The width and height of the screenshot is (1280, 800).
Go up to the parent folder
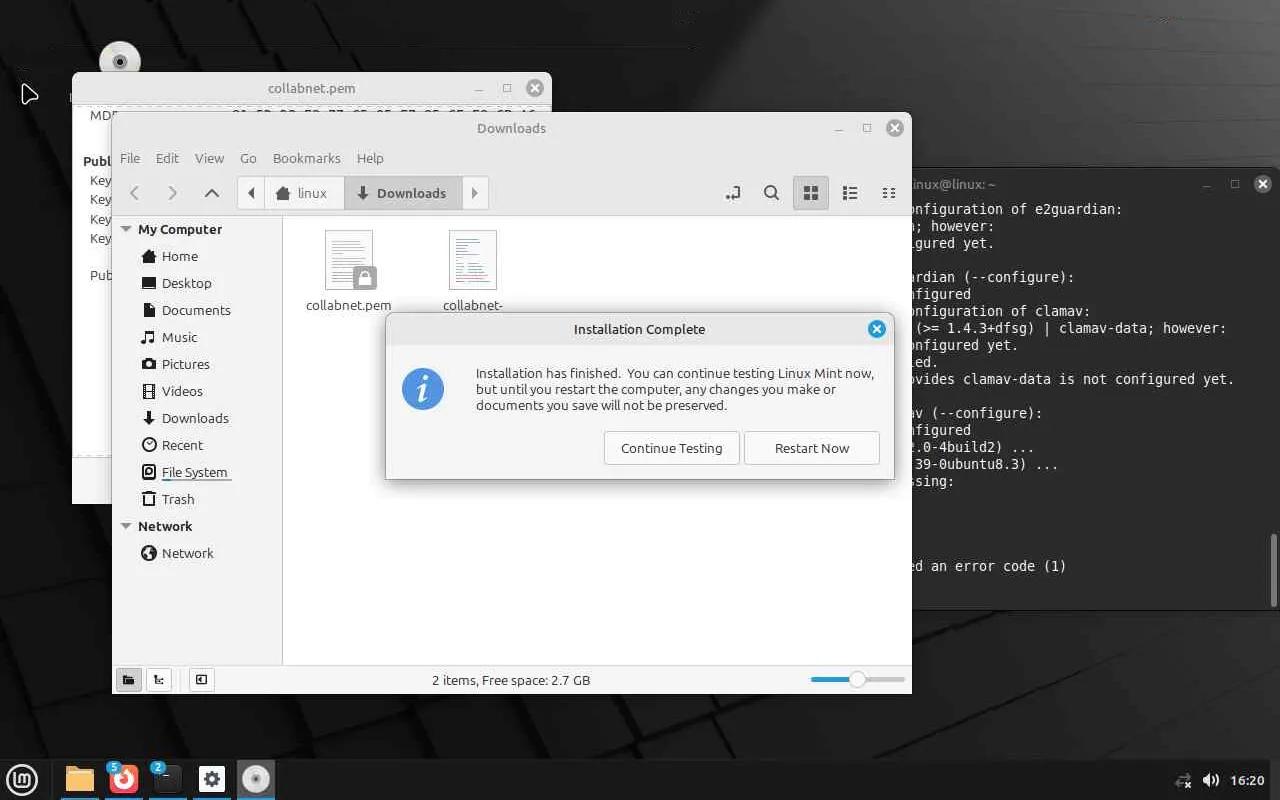pyautogui.click(x=211, y=193)
